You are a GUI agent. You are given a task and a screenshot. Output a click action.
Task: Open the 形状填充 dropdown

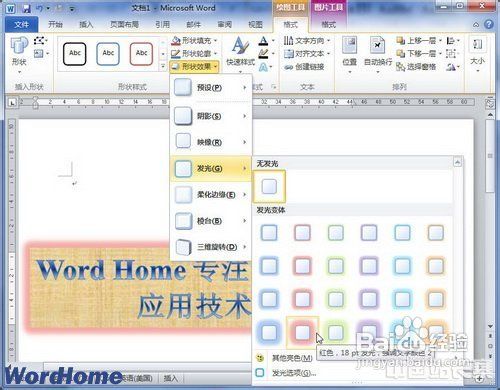click(194, 41)
